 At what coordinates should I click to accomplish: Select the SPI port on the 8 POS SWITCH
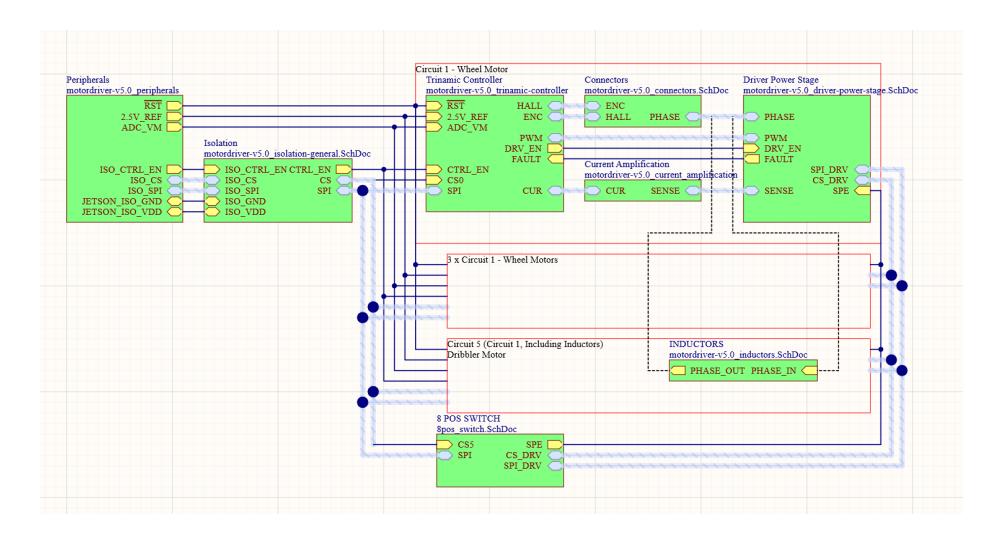(445, 455)
